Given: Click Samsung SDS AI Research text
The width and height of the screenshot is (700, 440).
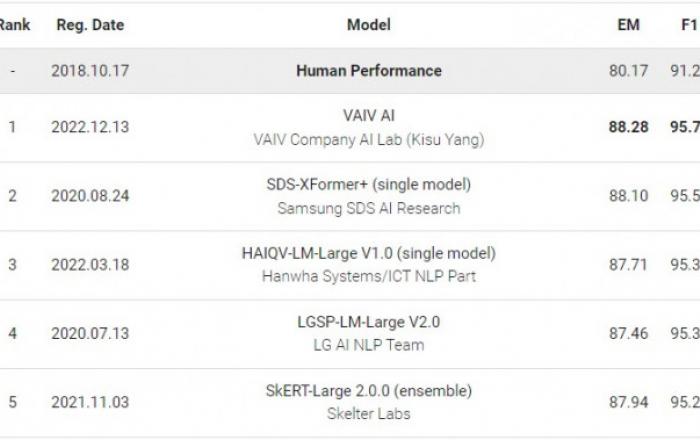Looking at the screenshot, I should [x=368, y=208].
